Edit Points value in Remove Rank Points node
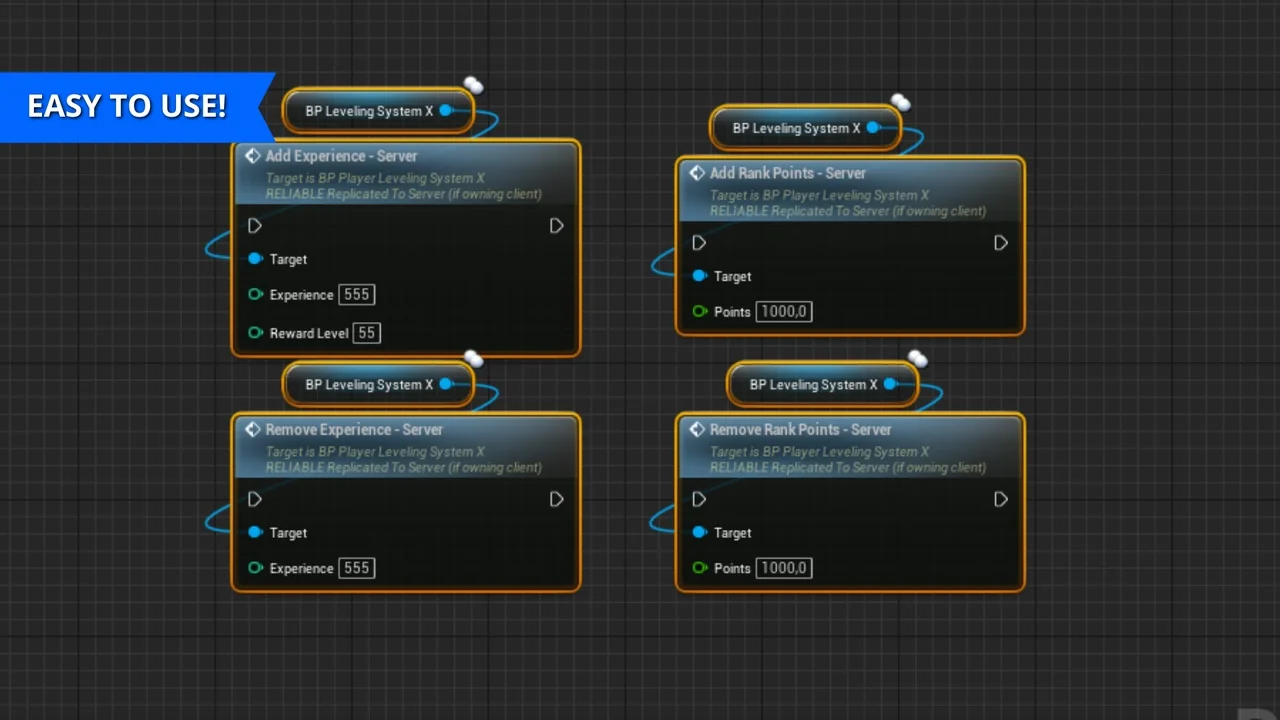1280x720 pixels. pos(784,568)
